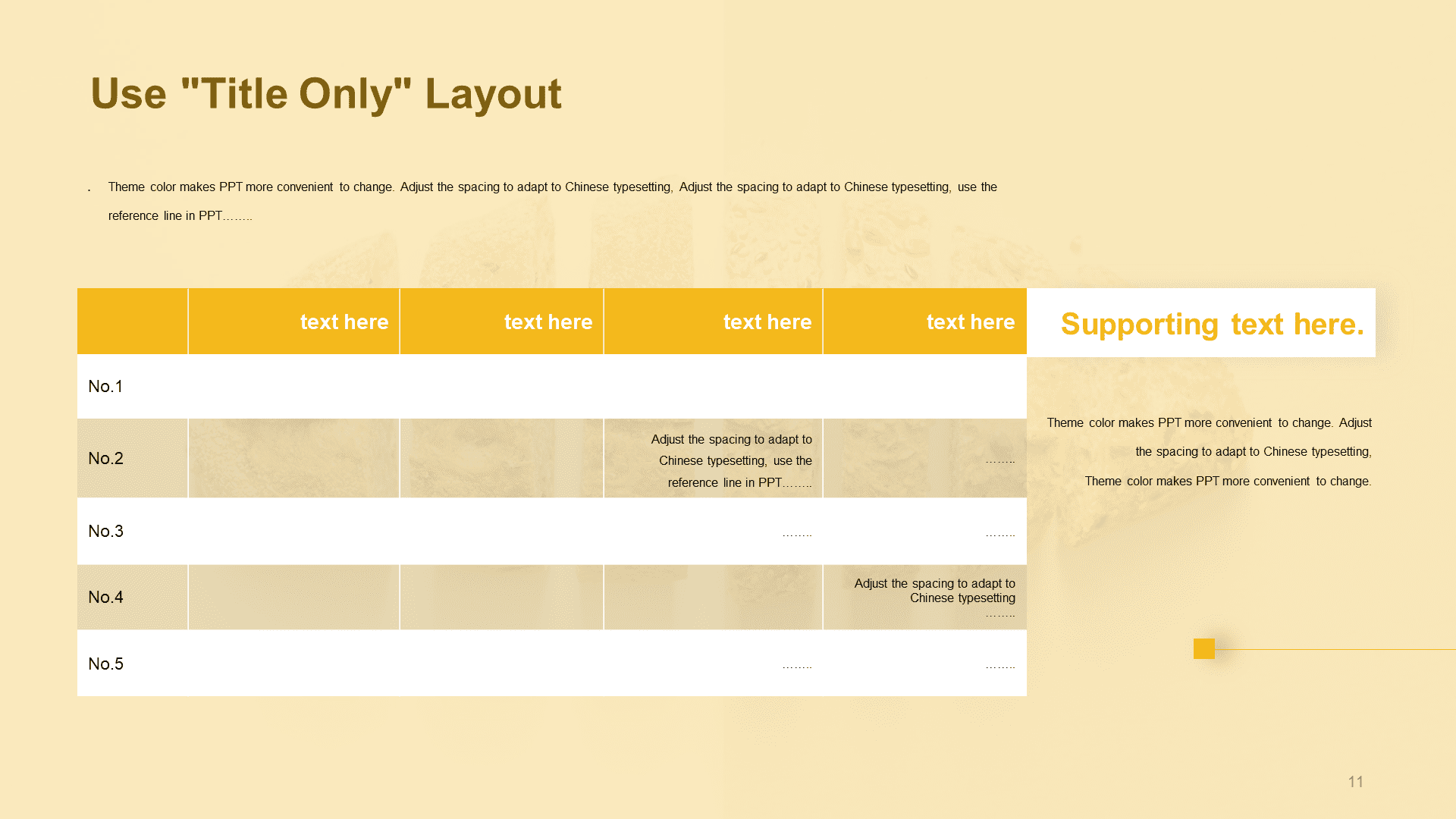Select the 'reference line in PPT' table cell in row No.2
The image size is (1456, 819).
[714, 458]
